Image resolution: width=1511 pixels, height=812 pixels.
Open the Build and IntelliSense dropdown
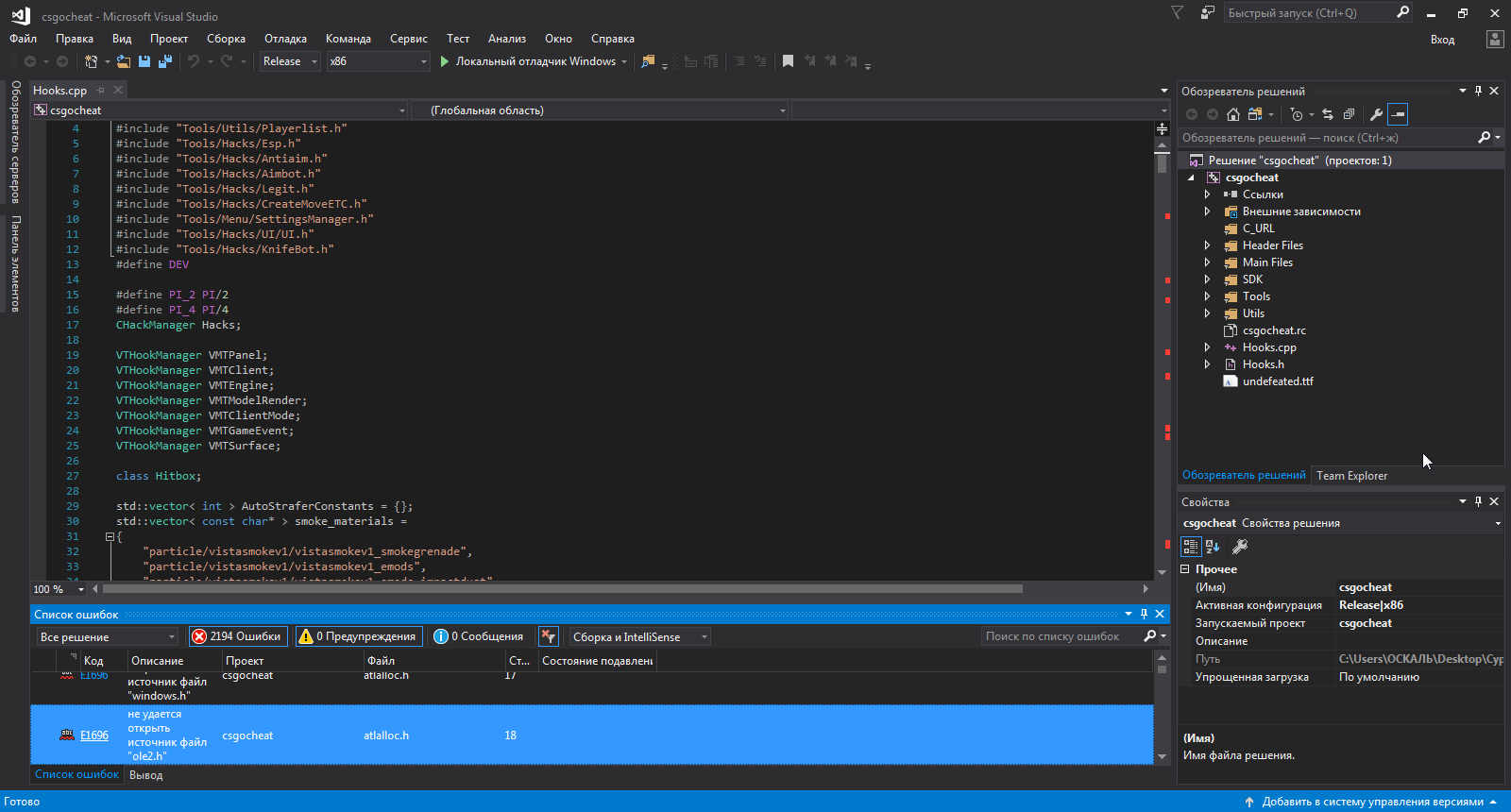tap(639, 637)
